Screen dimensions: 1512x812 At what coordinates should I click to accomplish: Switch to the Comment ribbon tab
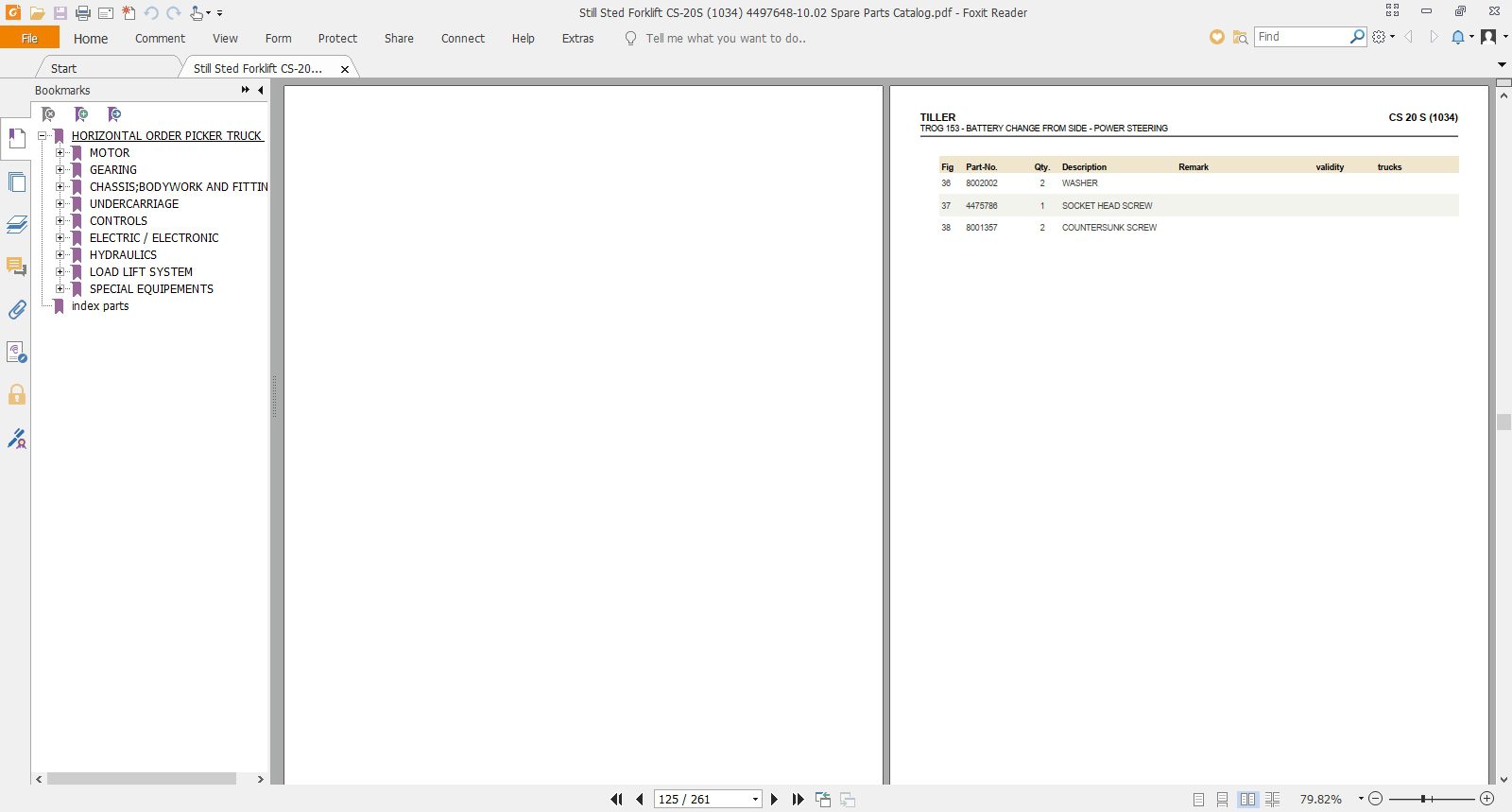[160, 39]
